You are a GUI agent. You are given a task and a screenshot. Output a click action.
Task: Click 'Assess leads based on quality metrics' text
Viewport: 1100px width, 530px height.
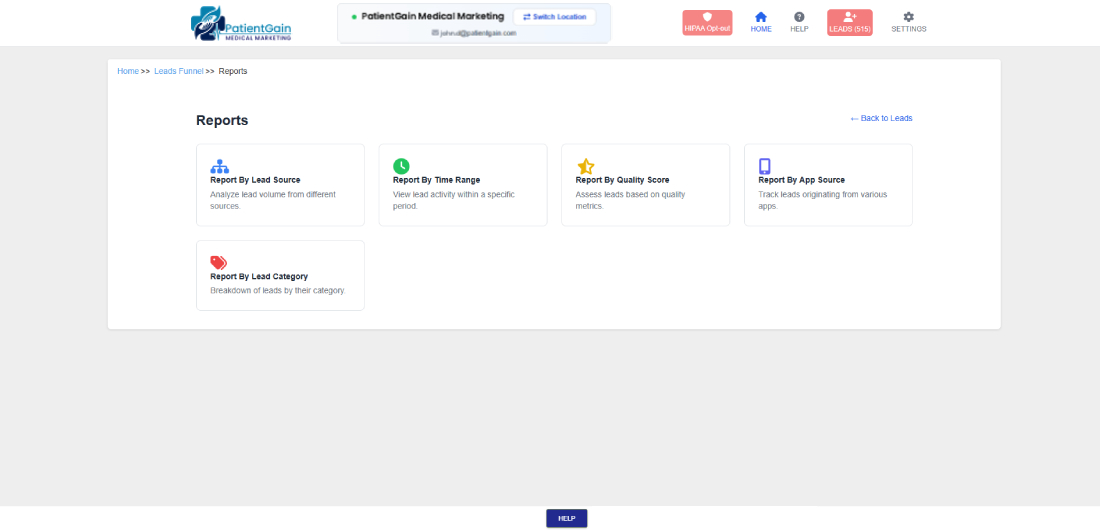[631, 200]
